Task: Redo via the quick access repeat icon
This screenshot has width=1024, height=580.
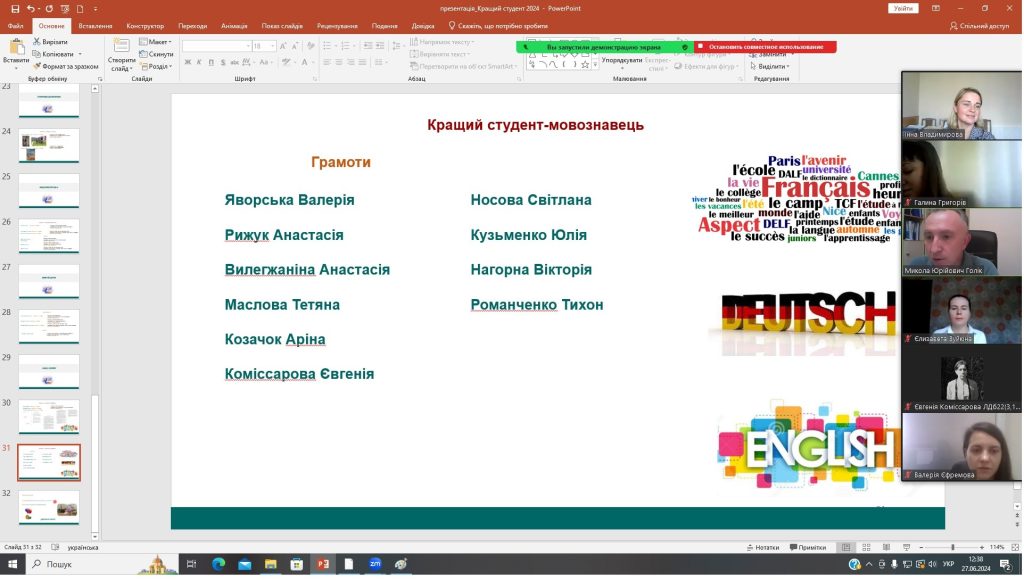Action: click(48, 9)
